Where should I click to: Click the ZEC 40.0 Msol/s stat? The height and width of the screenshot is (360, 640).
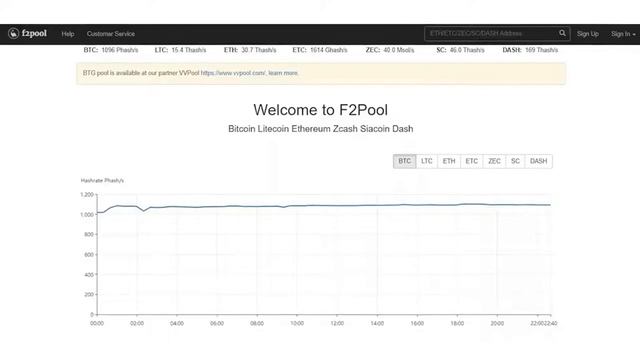390,50
